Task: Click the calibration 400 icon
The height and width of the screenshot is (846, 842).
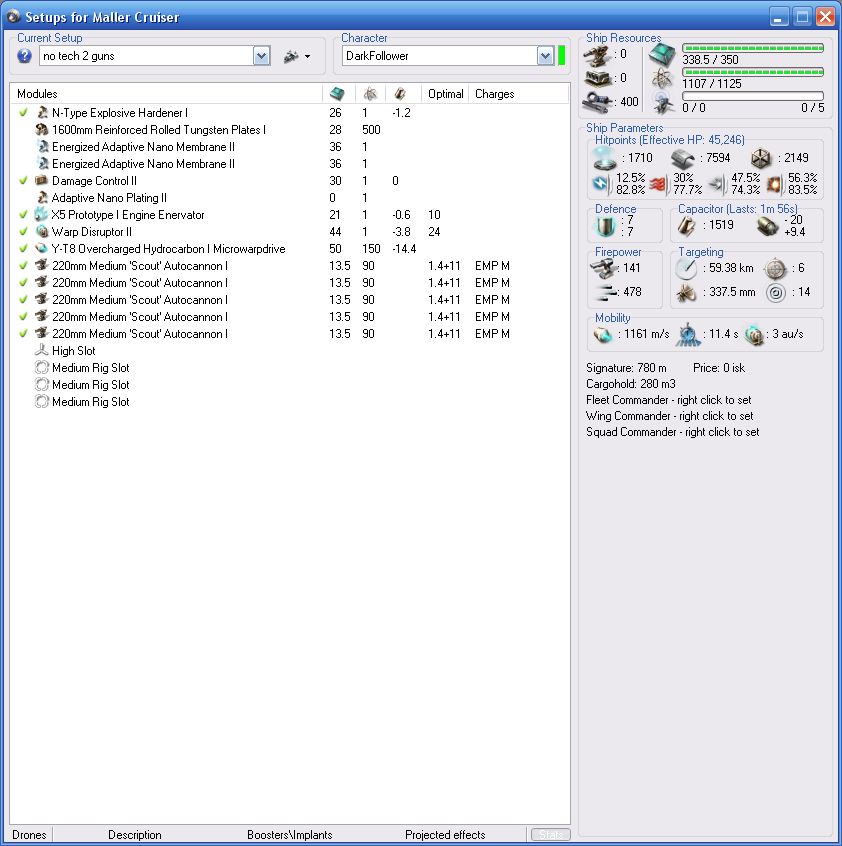Action: click(x=598, y=101)
